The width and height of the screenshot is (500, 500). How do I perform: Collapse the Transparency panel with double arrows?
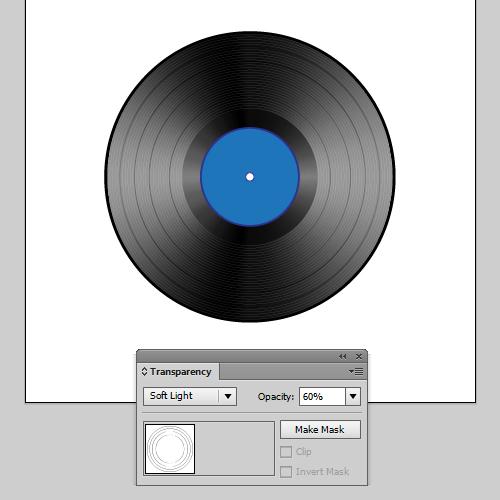pyautogui.click(x=342, y=356)
